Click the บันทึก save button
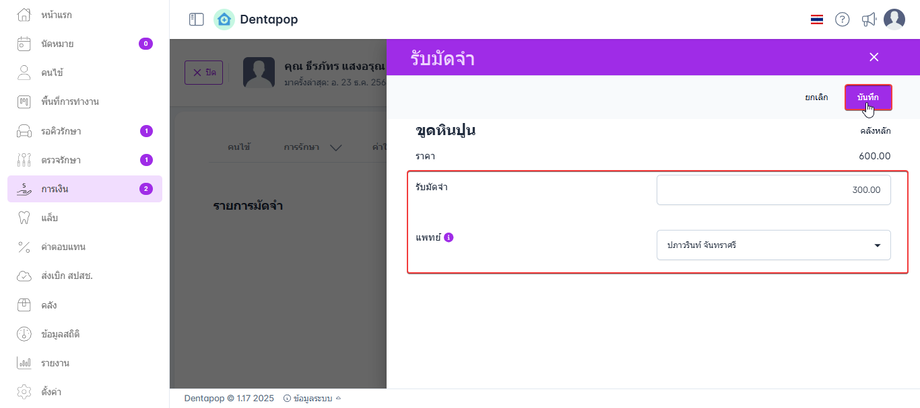Screen dimensions: 920x408 click(x=867, y=97)
